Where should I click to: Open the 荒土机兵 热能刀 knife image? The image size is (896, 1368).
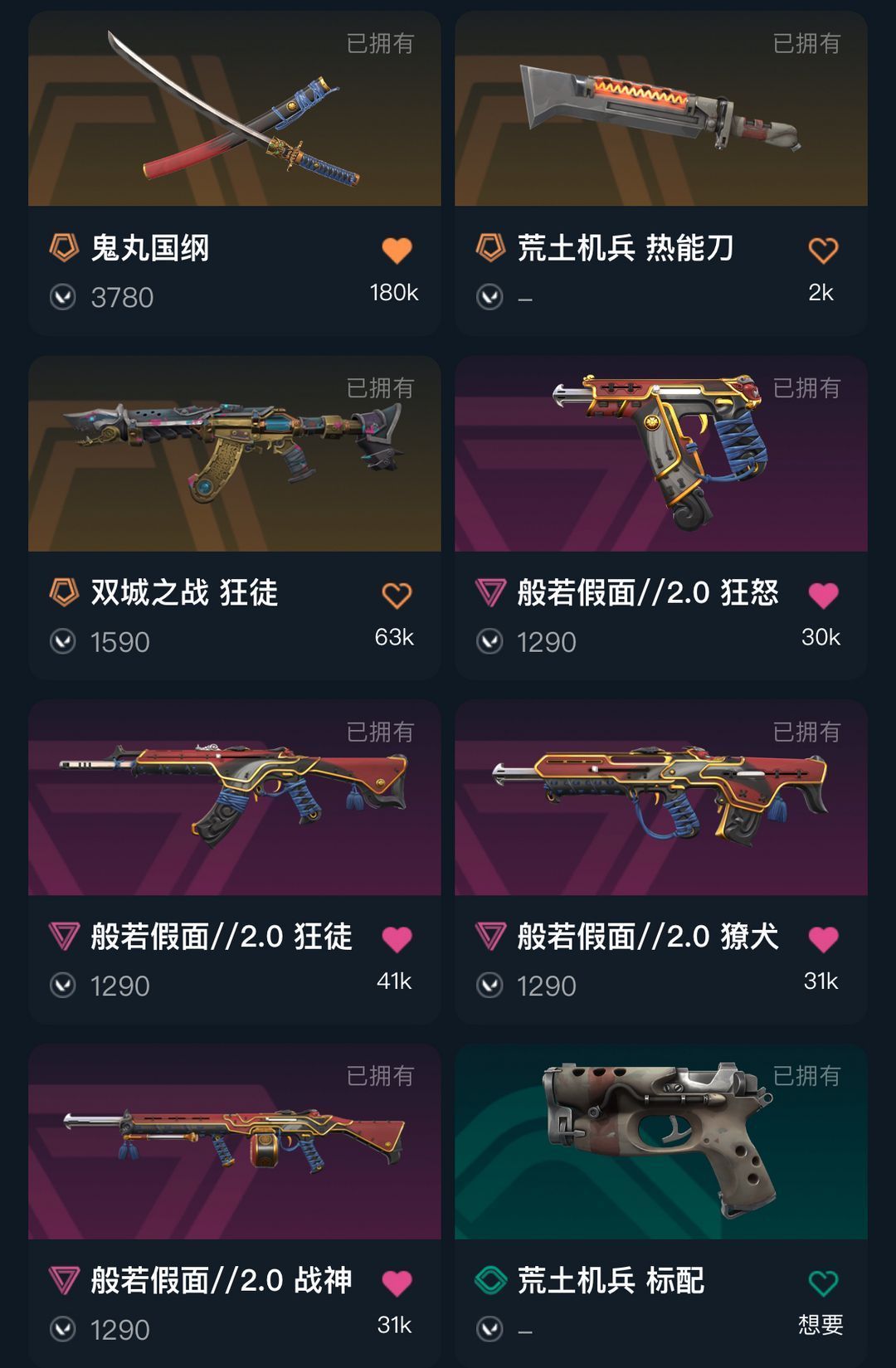click(x=661, y=109)
